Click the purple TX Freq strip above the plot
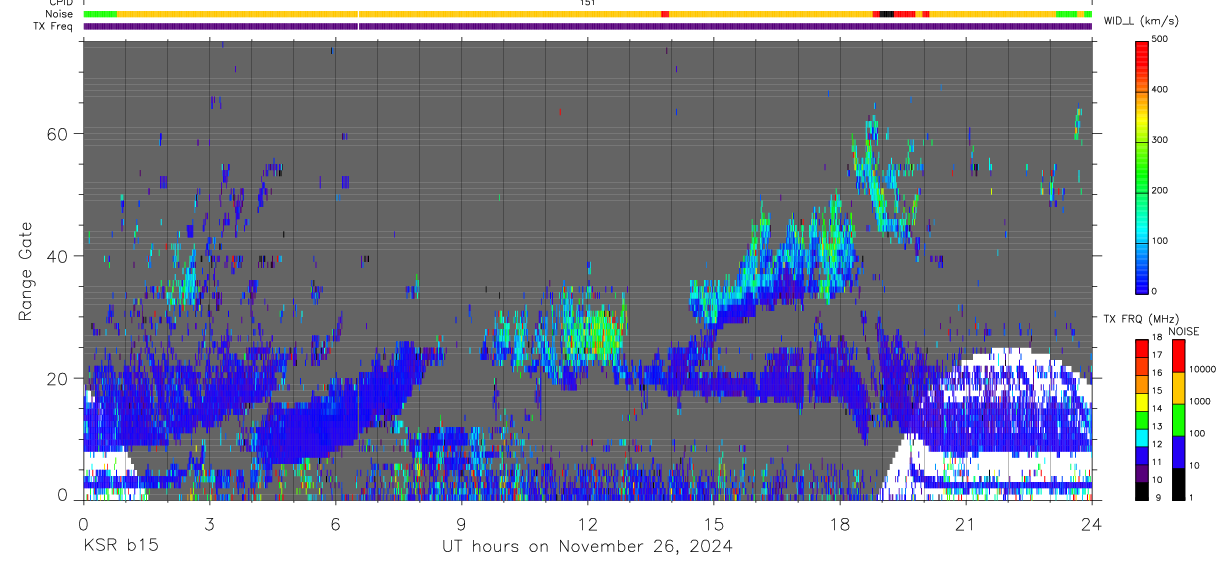This screenshot has height=567, width=1228. [587, 26]
